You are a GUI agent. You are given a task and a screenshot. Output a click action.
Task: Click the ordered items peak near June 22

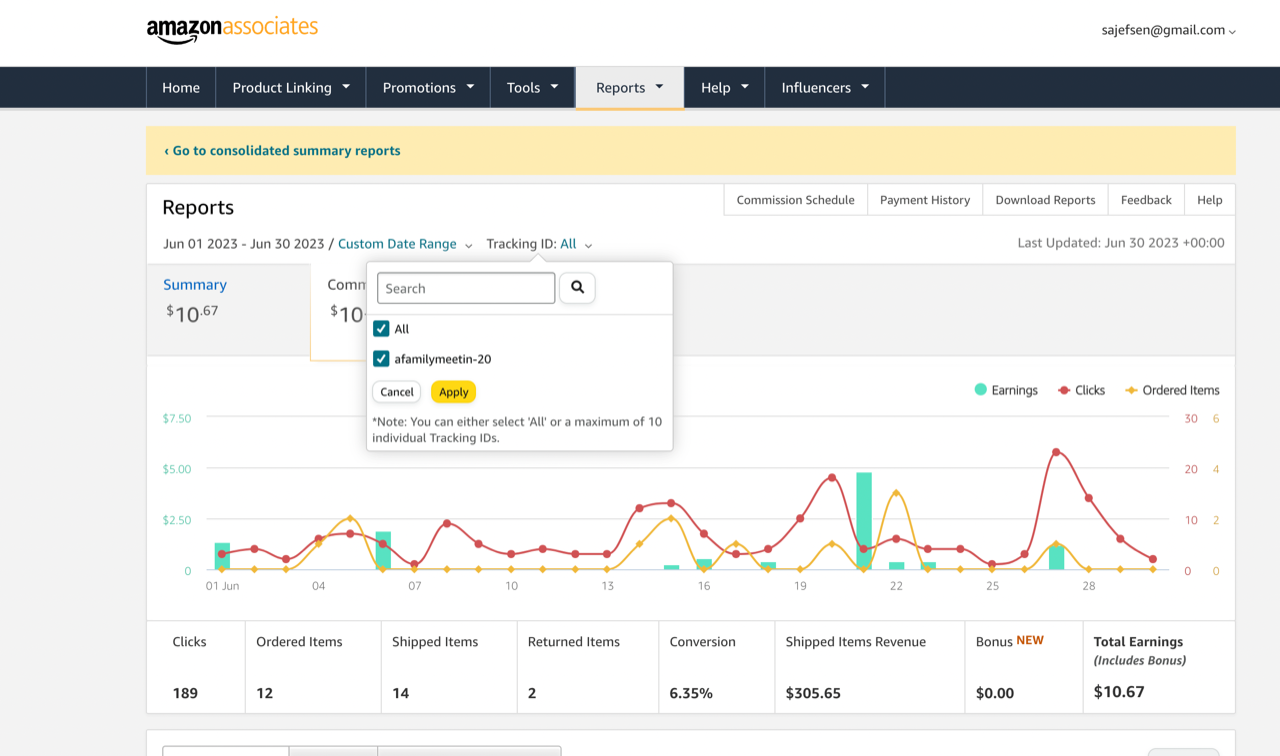click(x=896, y=493)
